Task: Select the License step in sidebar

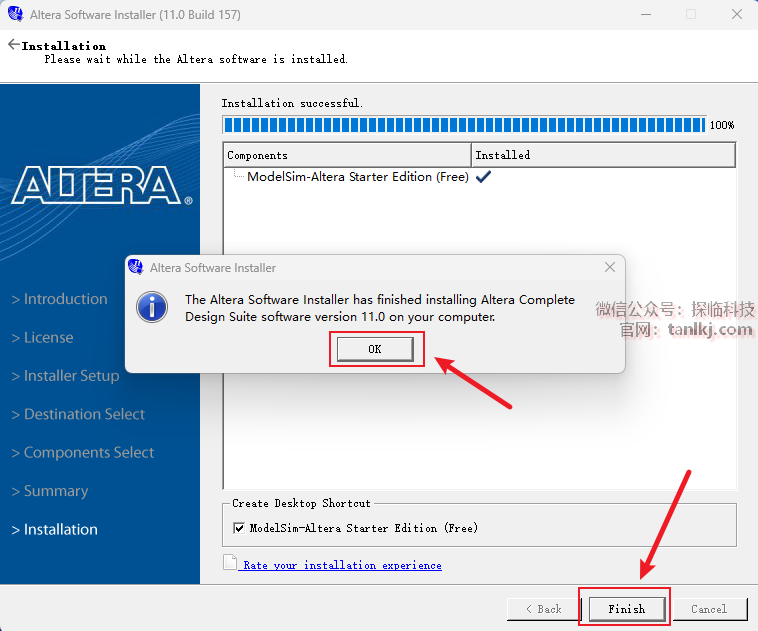Action: click(43, 338)
